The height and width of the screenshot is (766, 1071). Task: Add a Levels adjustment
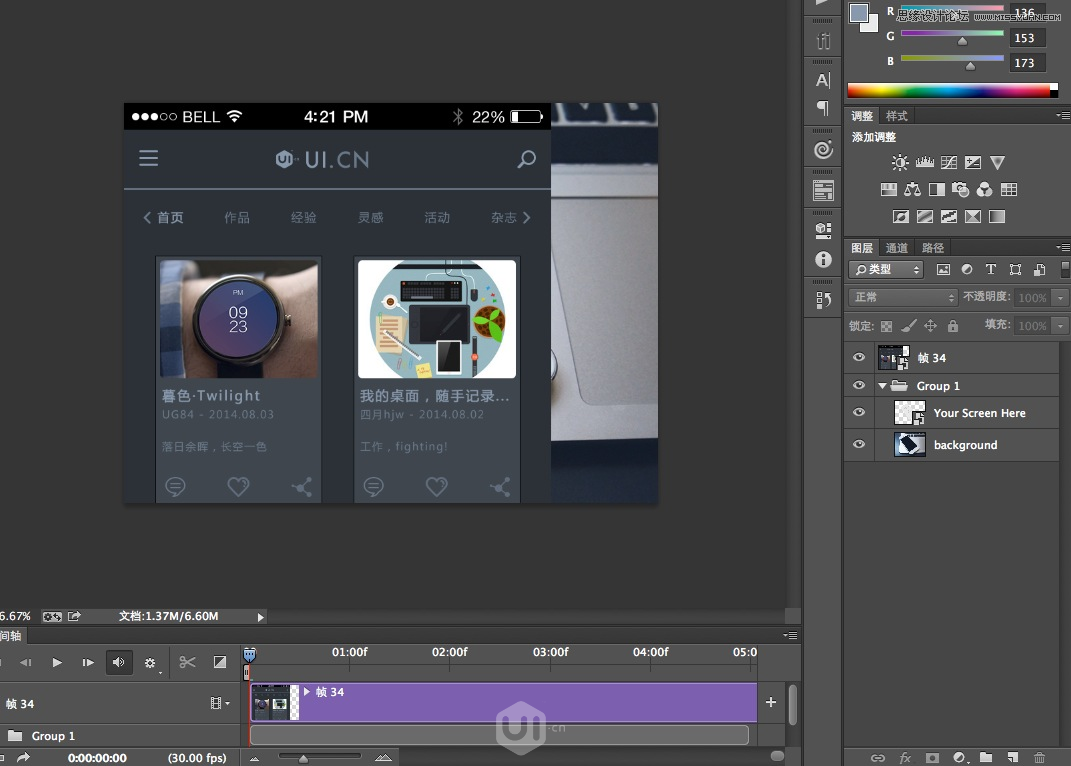point(924,163)
